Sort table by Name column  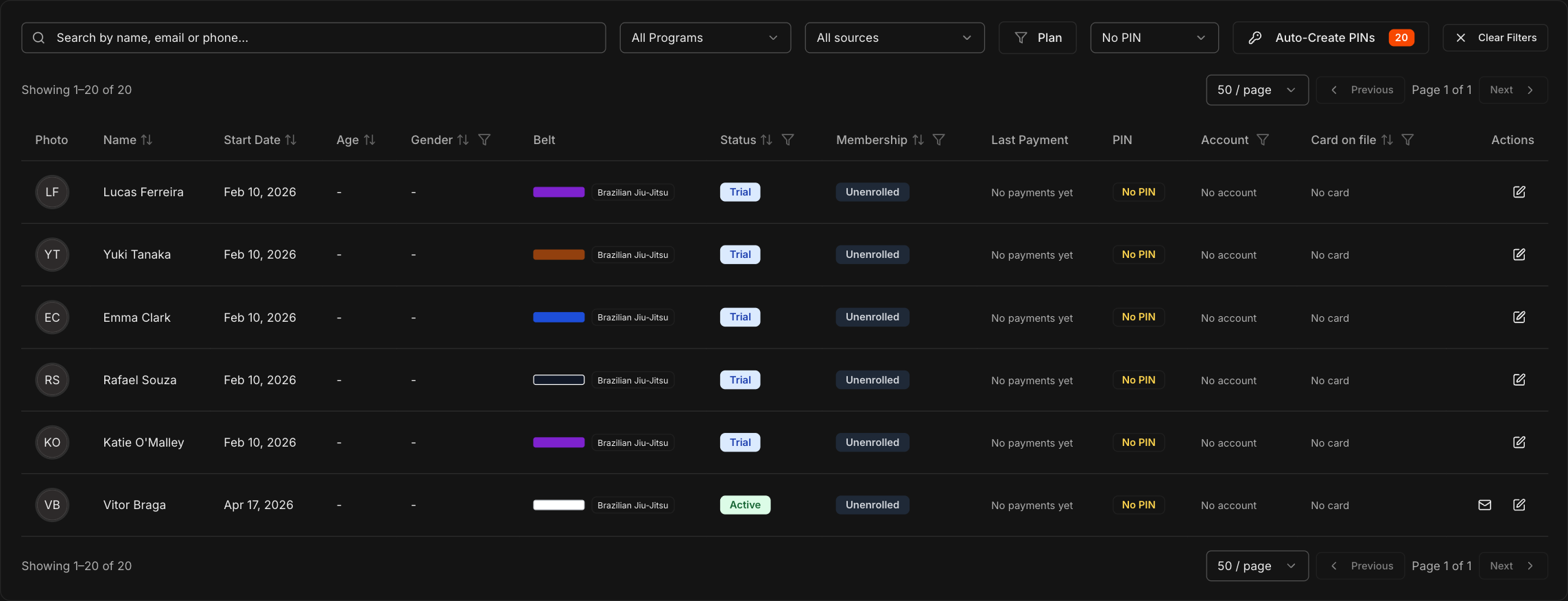147,140
